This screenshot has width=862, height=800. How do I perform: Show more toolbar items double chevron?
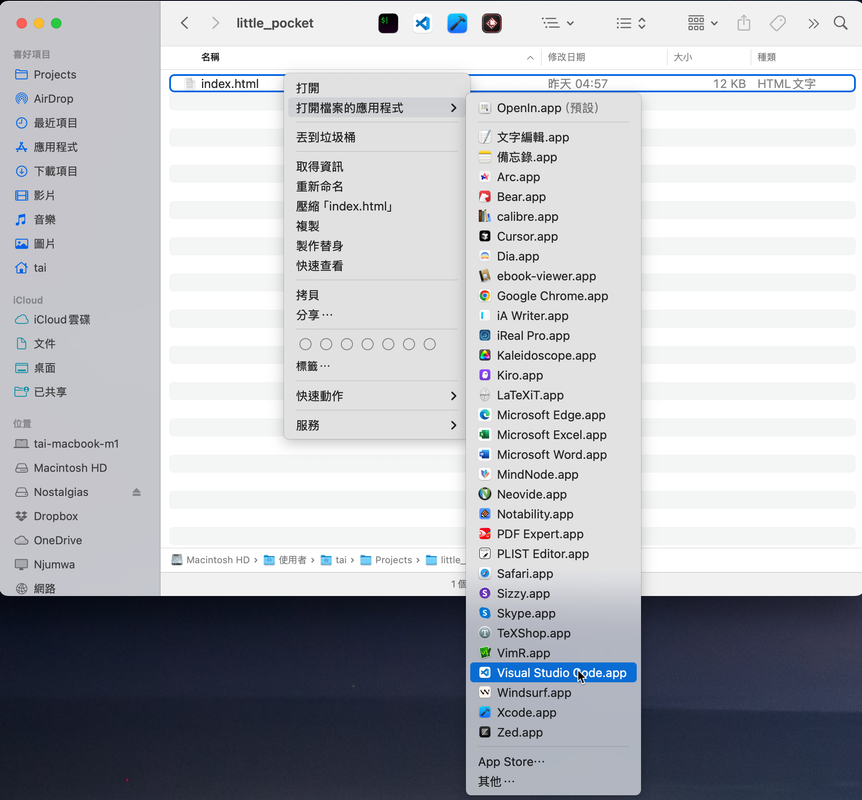point(813,23)
